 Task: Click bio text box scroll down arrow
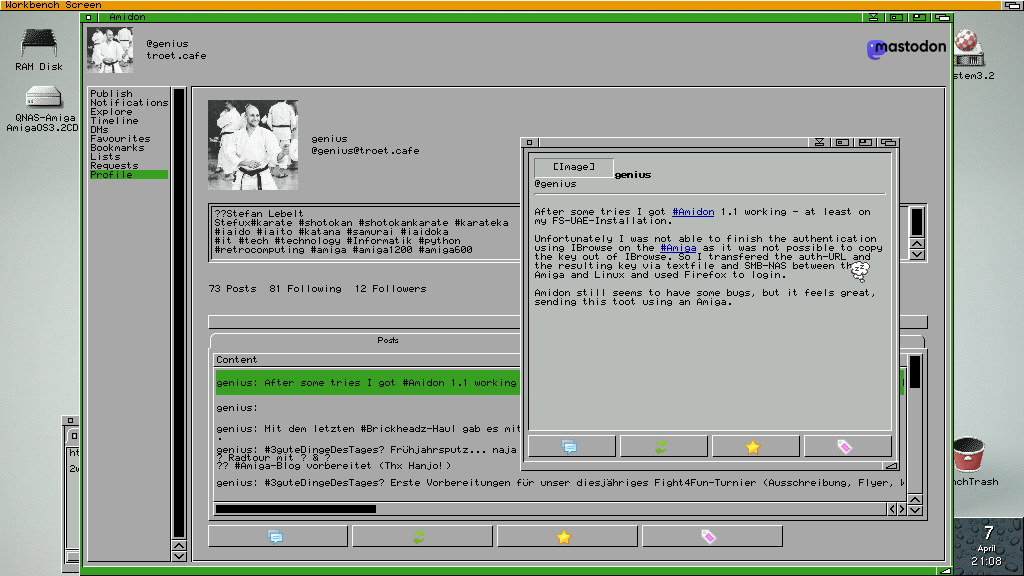tap(917, 255)
